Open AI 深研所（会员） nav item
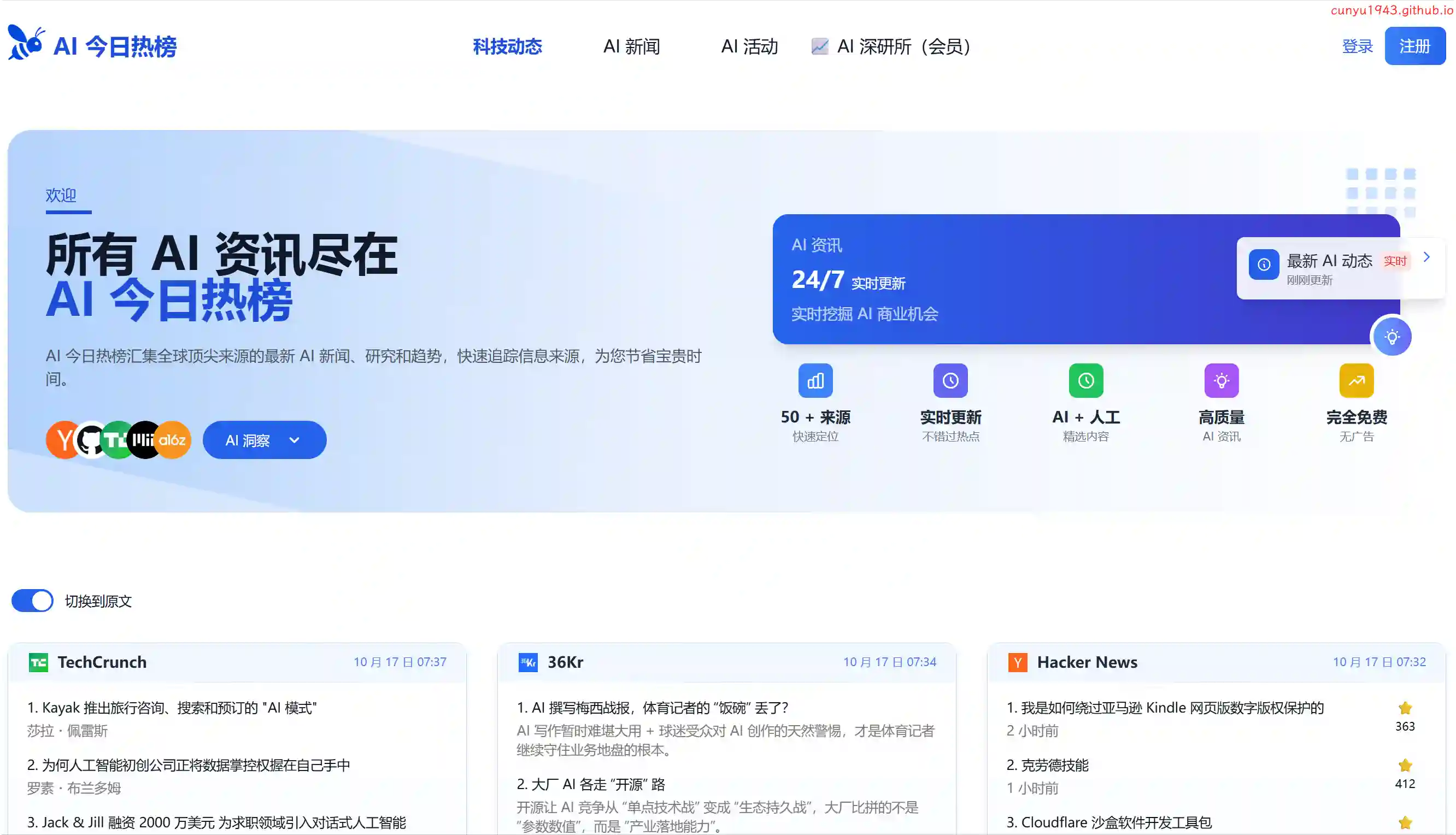1456x835 pixels. click(902, 46)
